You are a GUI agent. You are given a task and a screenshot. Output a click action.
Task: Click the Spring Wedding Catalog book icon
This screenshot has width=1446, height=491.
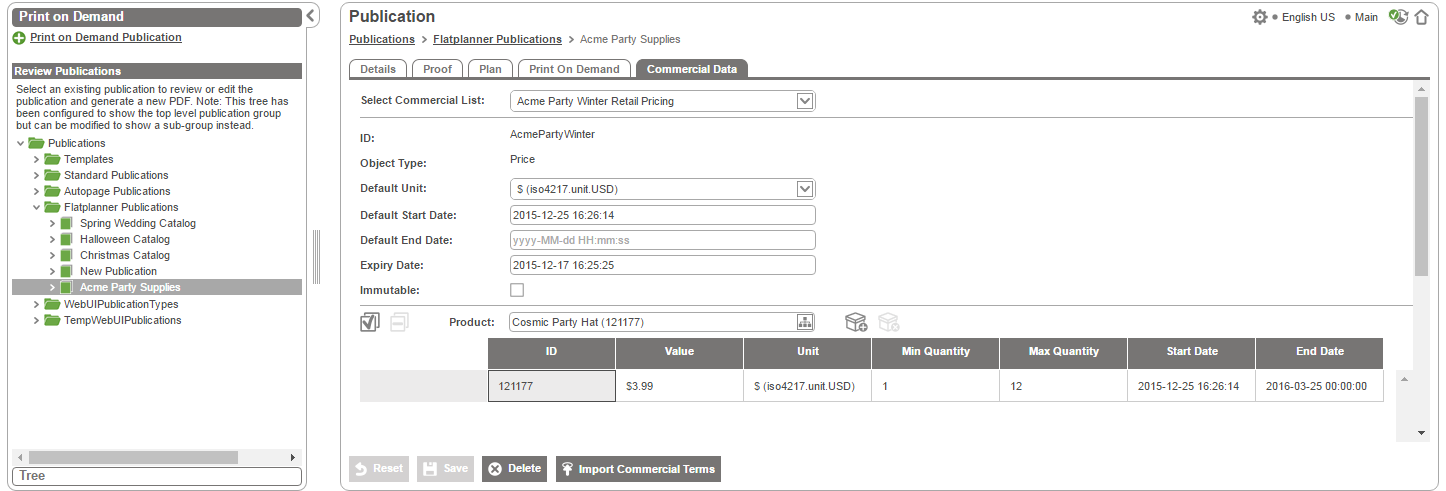coord(67,223)
